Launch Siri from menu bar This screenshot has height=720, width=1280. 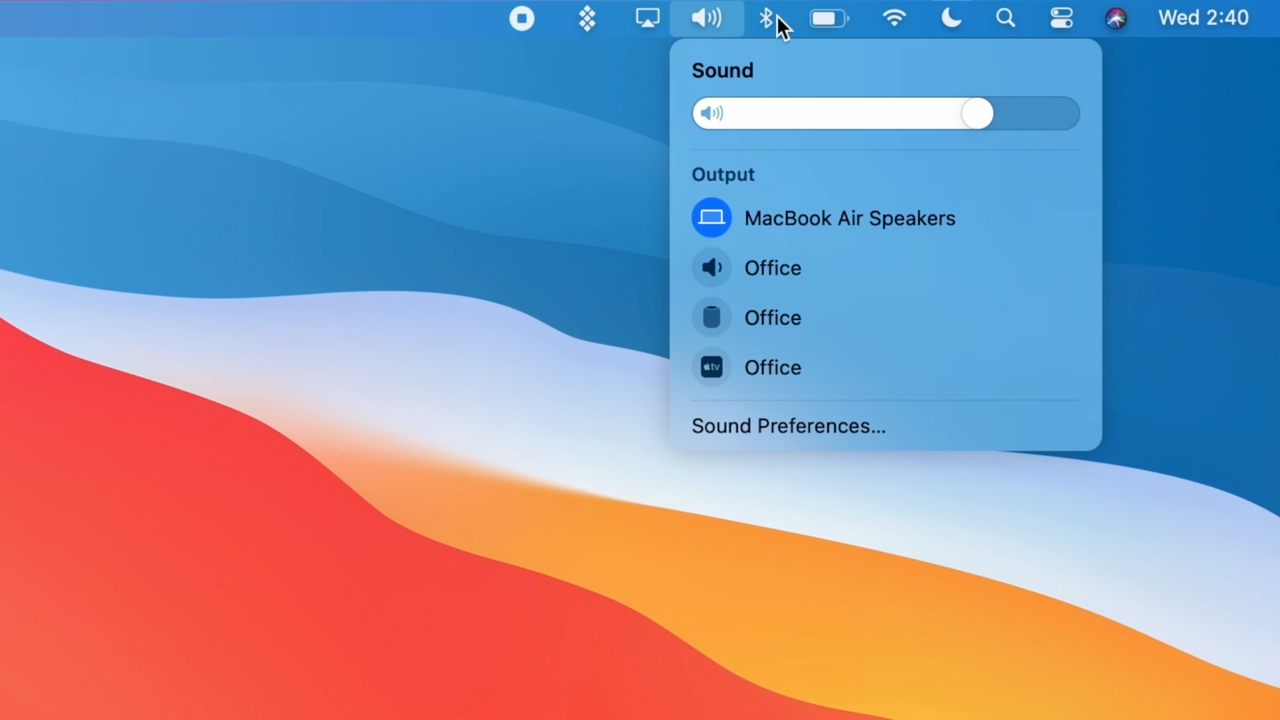click(1116, 18)
